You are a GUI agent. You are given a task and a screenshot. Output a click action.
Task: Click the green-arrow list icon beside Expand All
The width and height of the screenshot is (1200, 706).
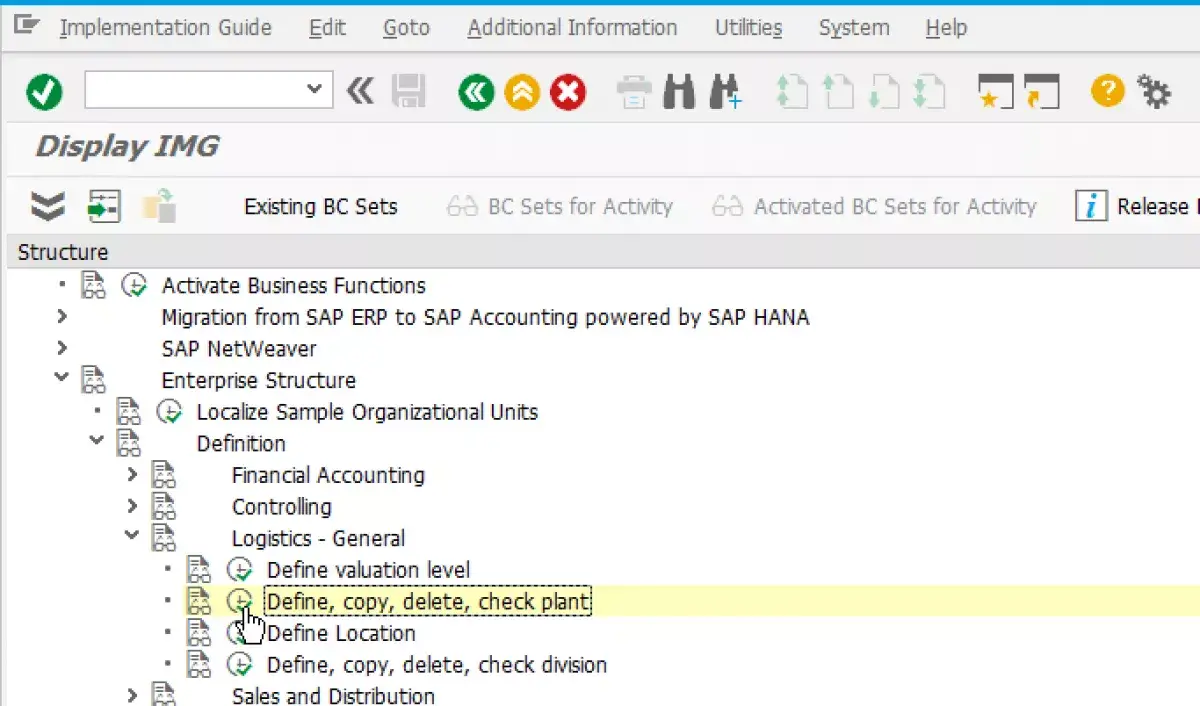(x=103, y=207)
